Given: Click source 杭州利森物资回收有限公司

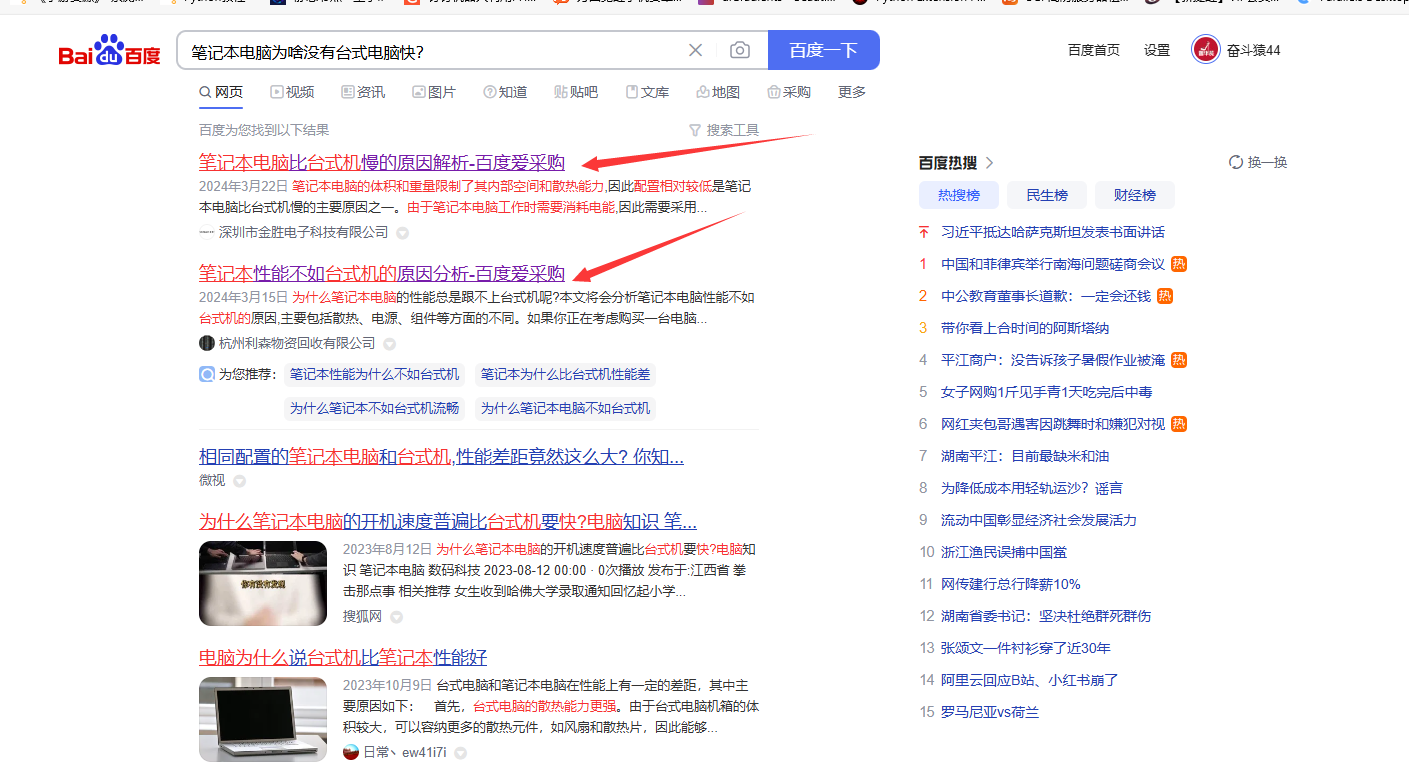Looking at the screenshot, I should [297, 343].
